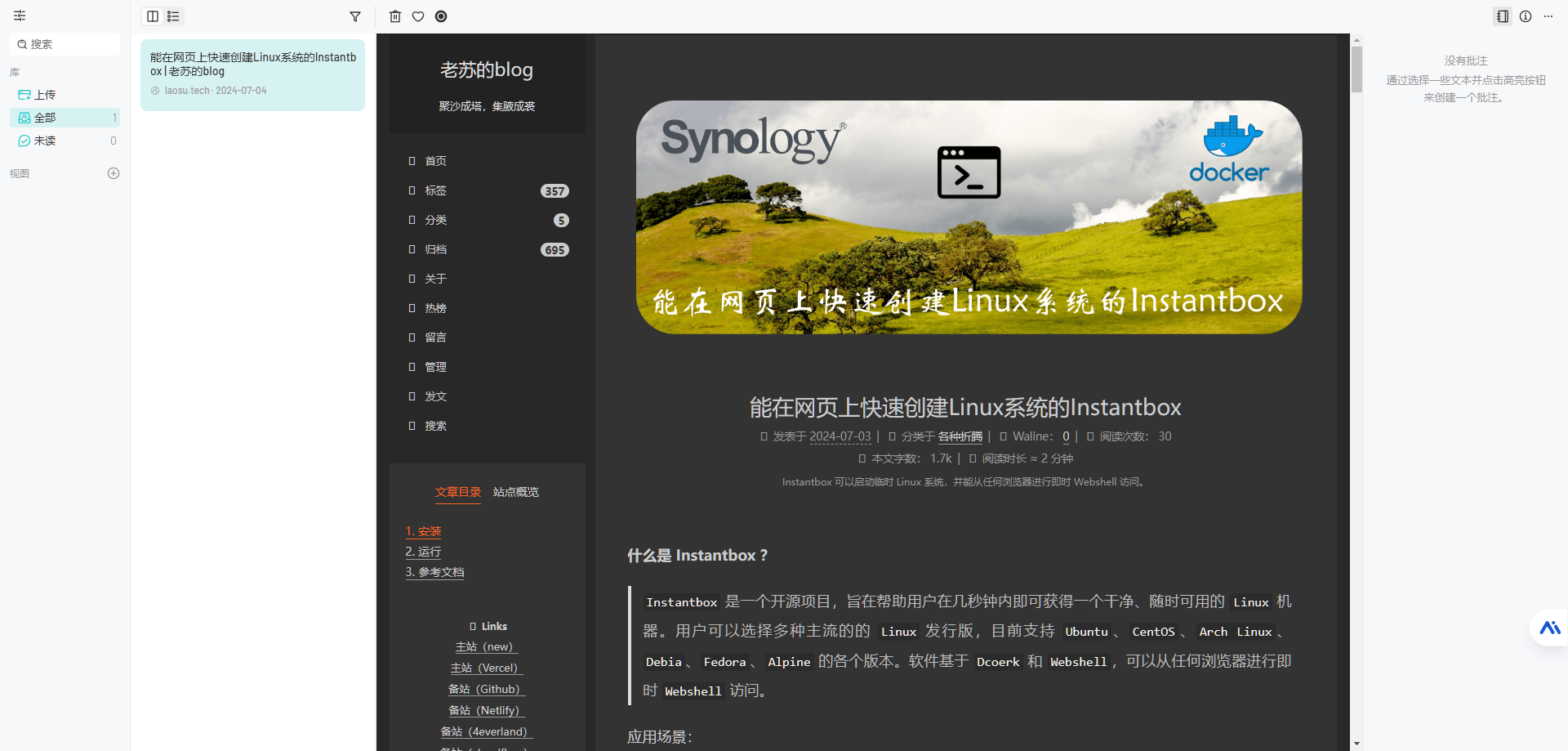
Task: Switch to column layout view icon
Action: 153,16
